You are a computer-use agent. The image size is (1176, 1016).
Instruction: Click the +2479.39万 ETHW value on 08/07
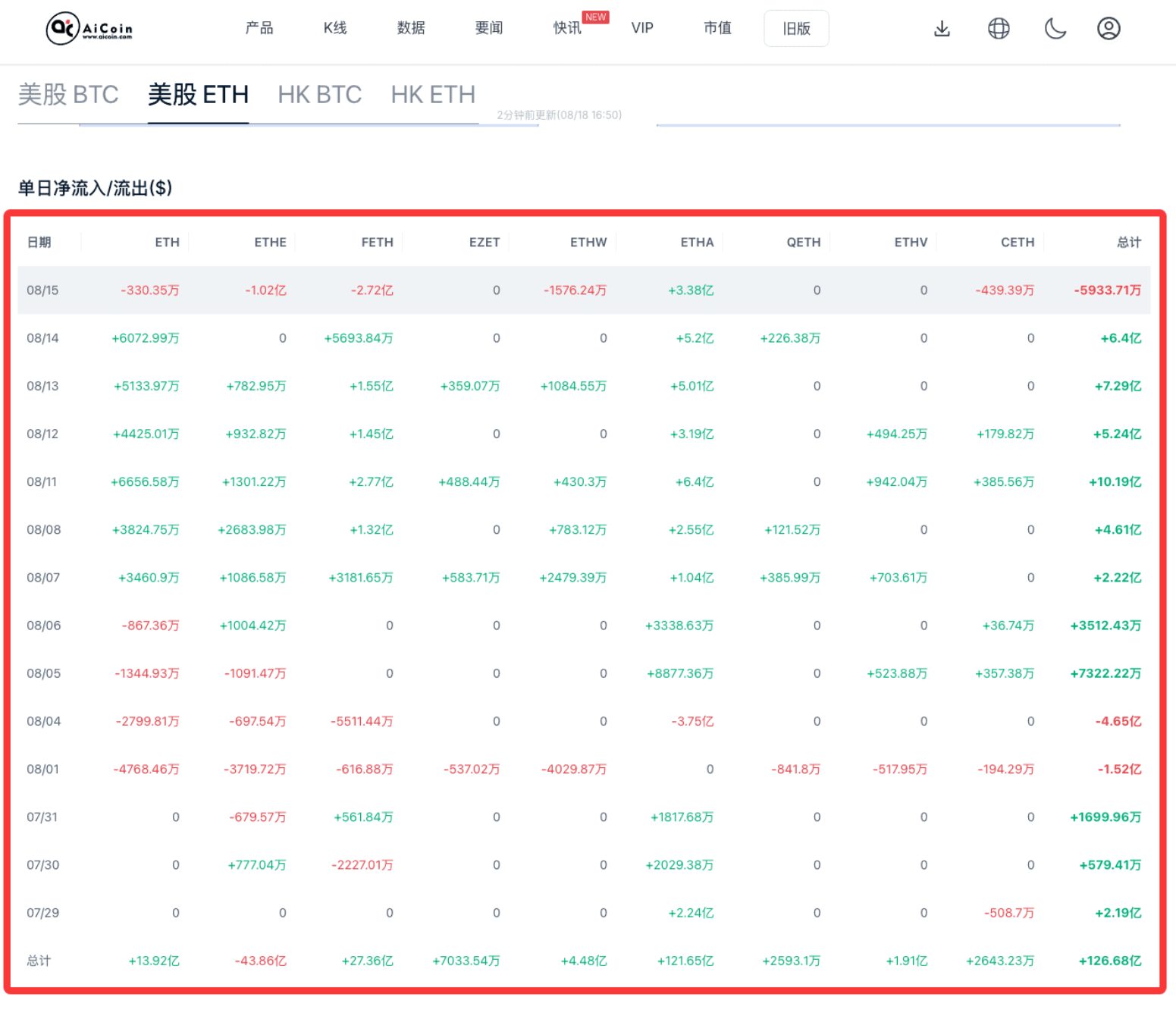pos(573,576)
